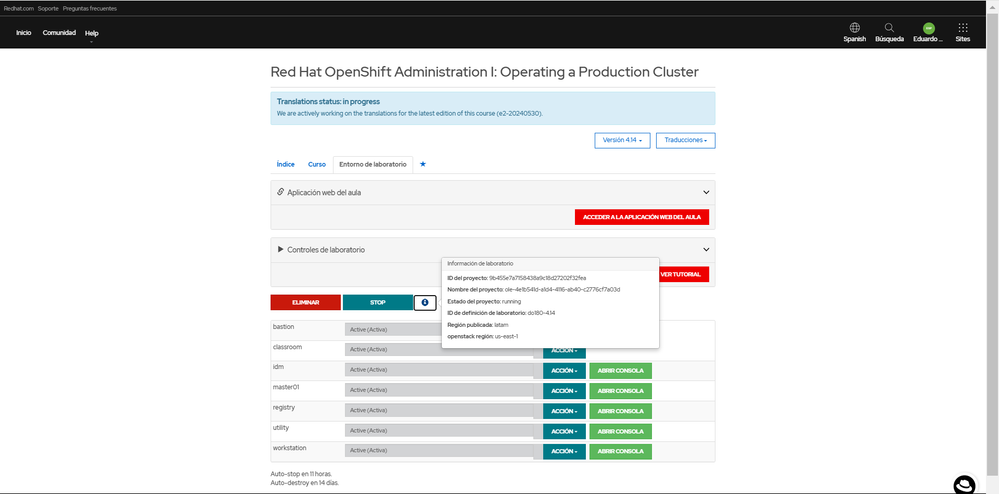Switch to the Índice tab
This screenshot has height=494, width=999.
[285, 164]
